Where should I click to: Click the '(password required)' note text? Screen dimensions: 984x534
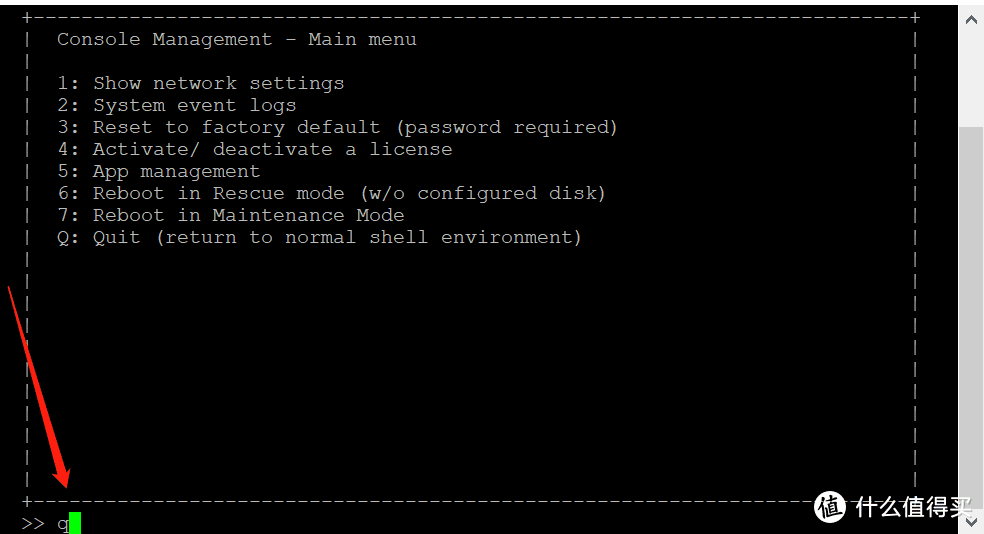coord(507,127)
